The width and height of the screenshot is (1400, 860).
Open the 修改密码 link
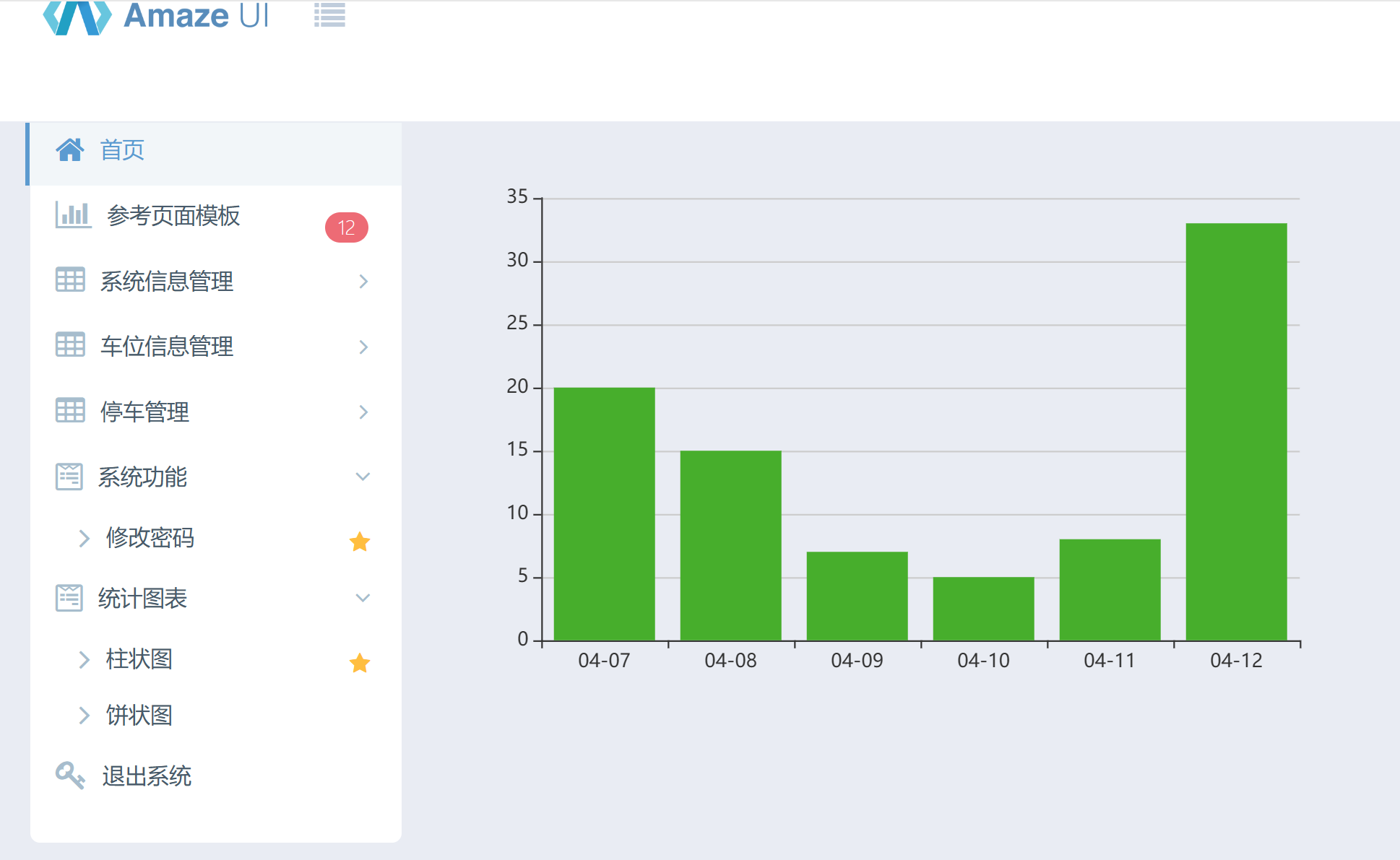150,537
